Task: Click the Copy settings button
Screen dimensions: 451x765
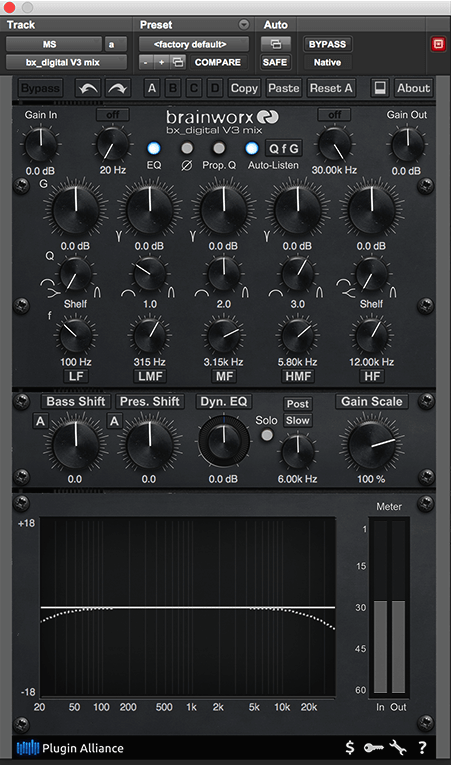Action: point(244,88)
